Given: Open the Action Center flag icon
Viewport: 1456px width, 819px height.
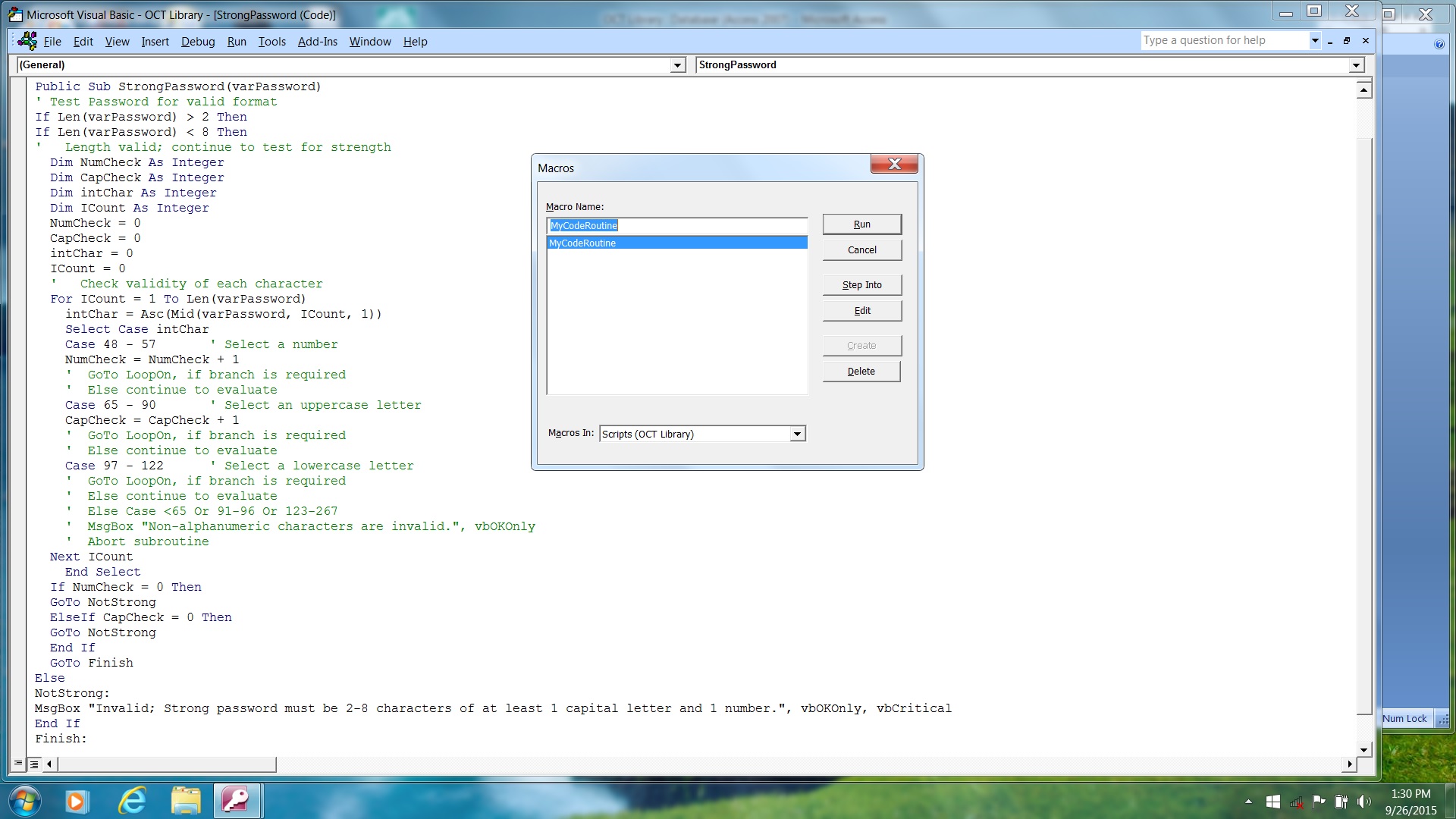Looking at the screenshot, I should click(x=1319, y=802).
